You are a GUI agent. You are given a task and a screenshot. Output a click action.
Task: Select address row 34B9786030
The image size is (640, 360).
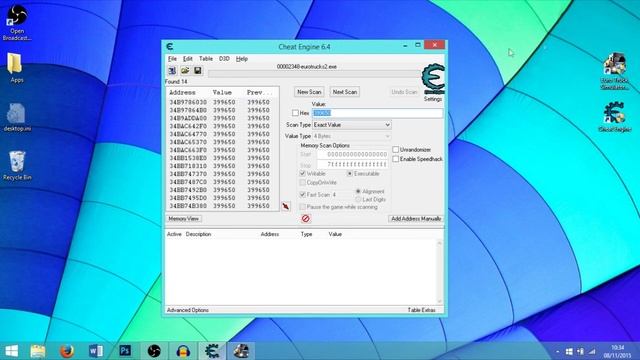tap(222, 102)
